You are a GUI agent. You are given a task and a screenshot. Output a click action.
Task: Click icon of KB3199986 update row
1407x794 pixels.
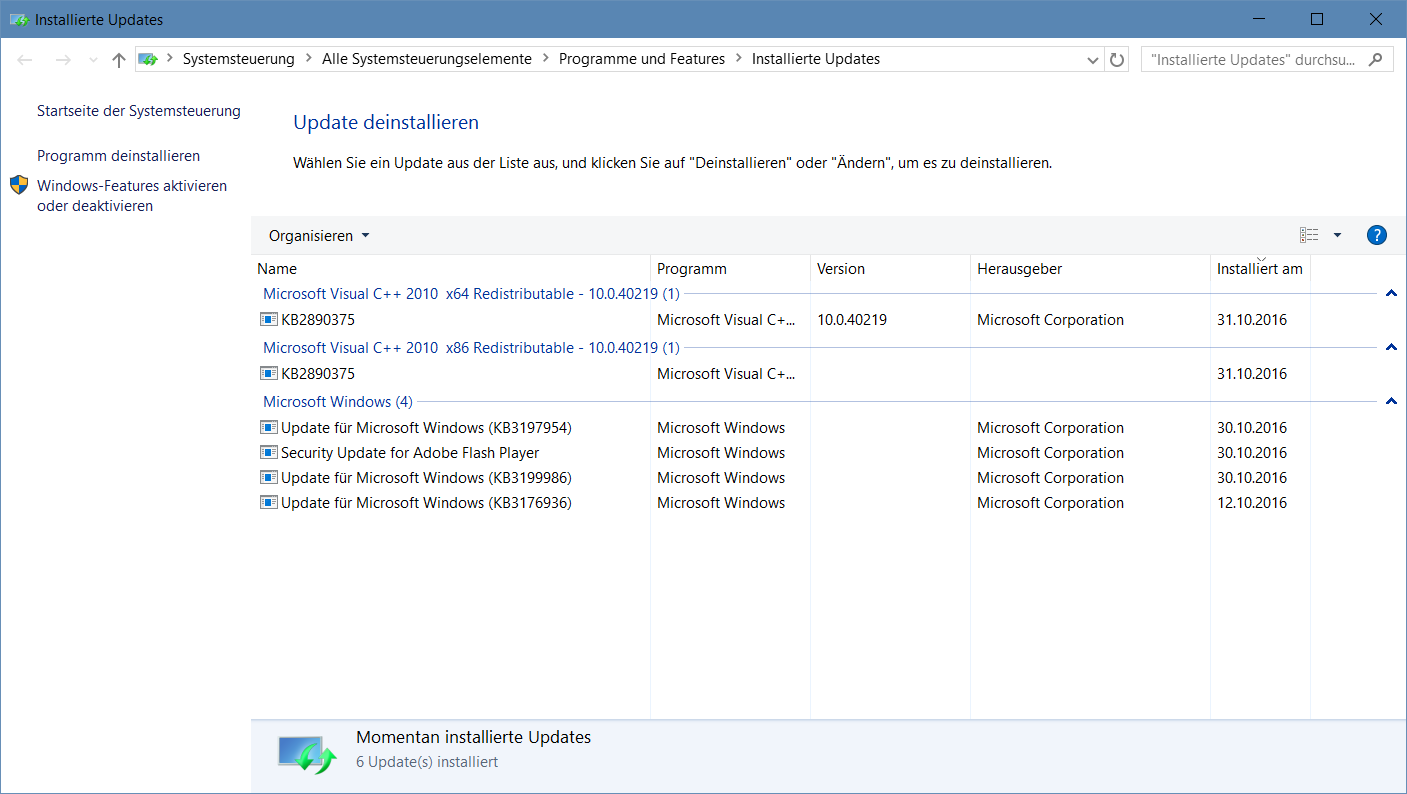click(269, 477)
